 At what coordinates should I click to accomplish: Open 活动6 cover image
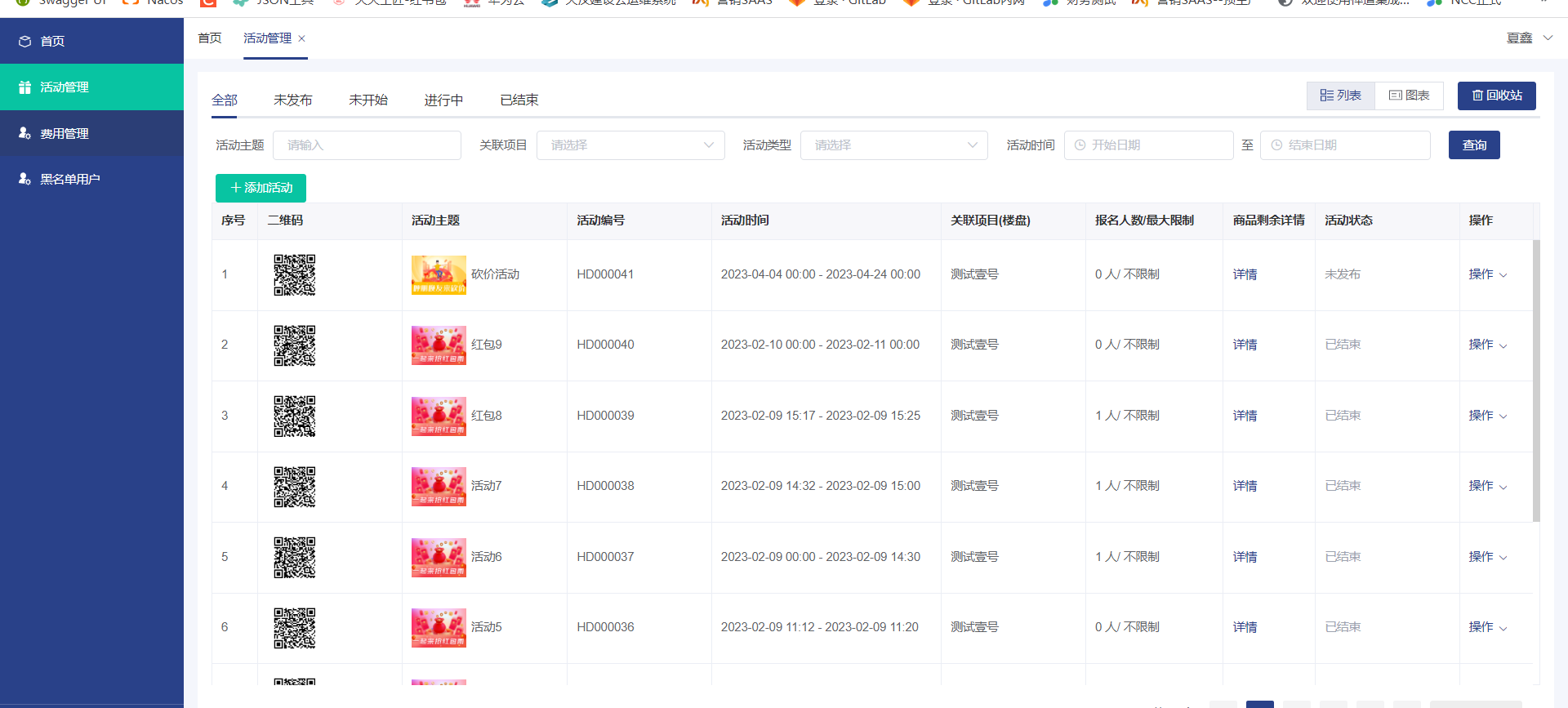click(x=439, y=557)
